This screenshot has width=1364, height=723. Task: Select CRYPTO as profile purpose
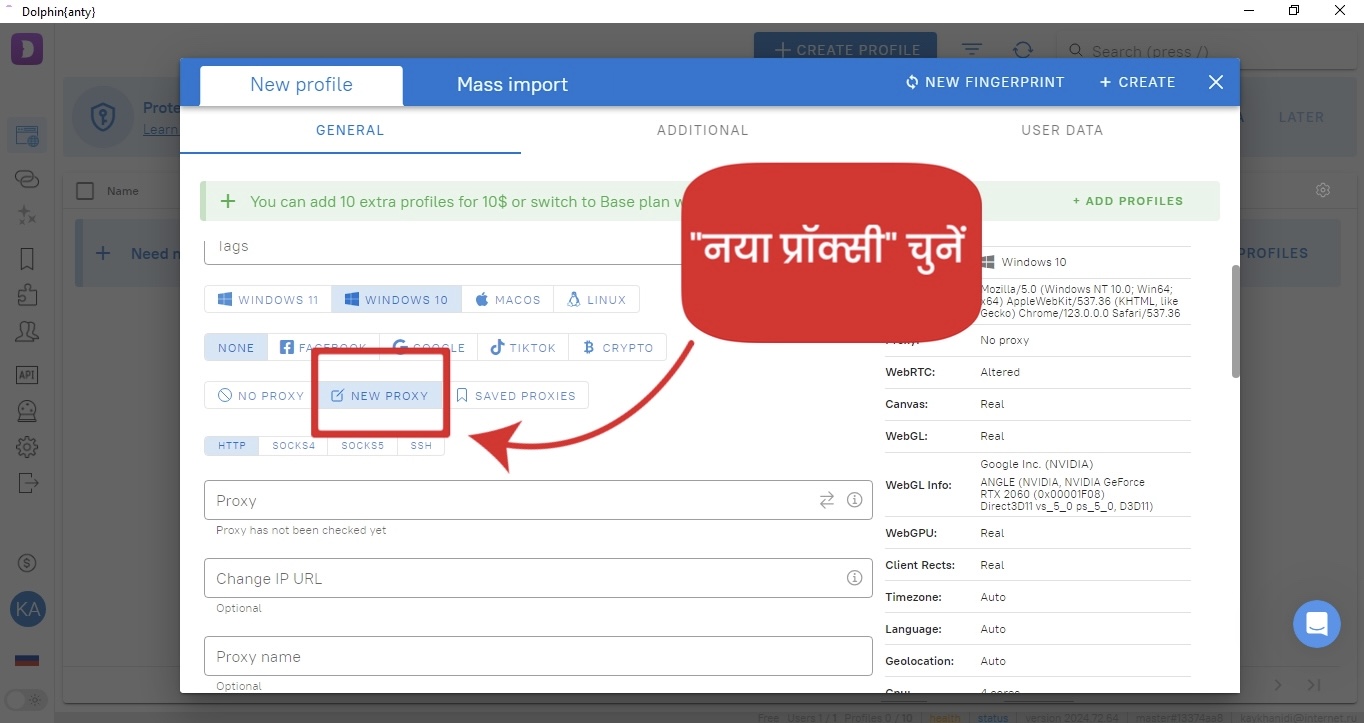pyautogui.click(x=618, y=347)
